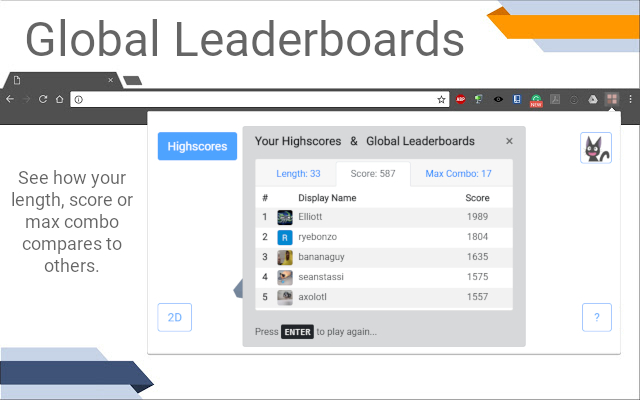Open the Google Drive extension icon
Image resolution: width=640 pixels, height=400 pixels.
click(x=593, y=99)
